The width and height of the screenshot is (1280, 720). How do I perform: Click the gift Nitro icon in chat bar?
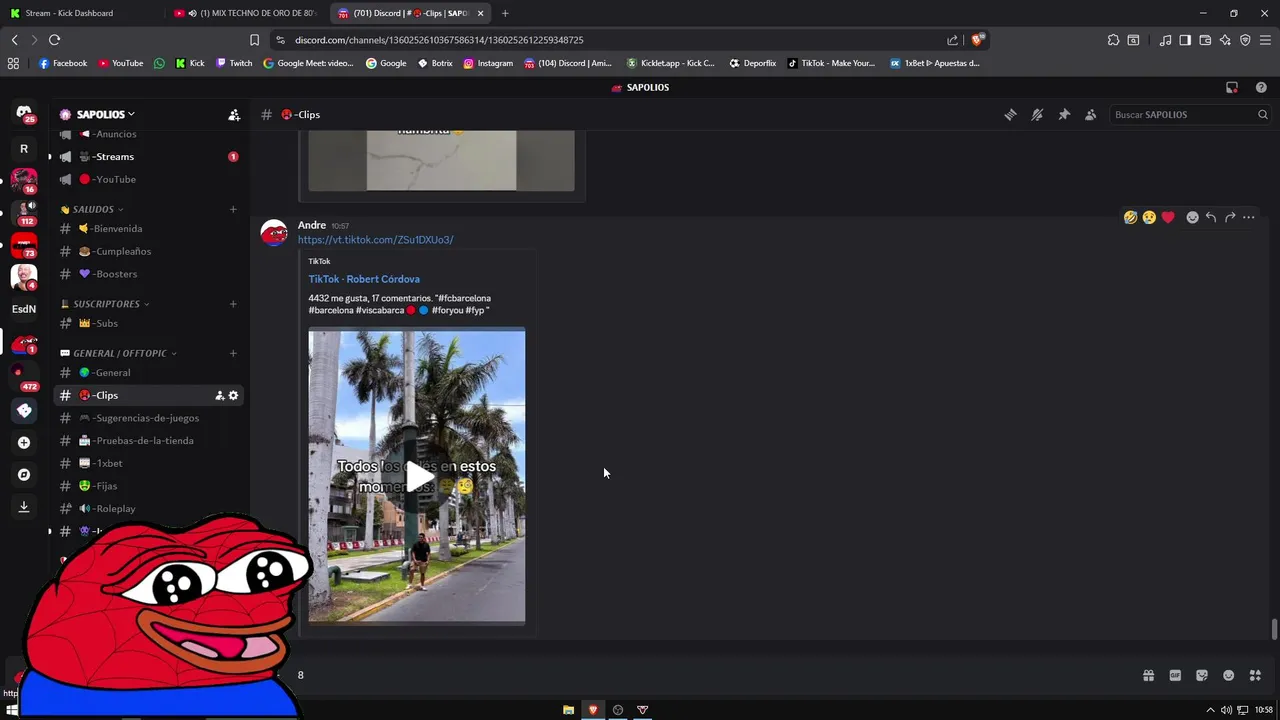(1148, 675)
